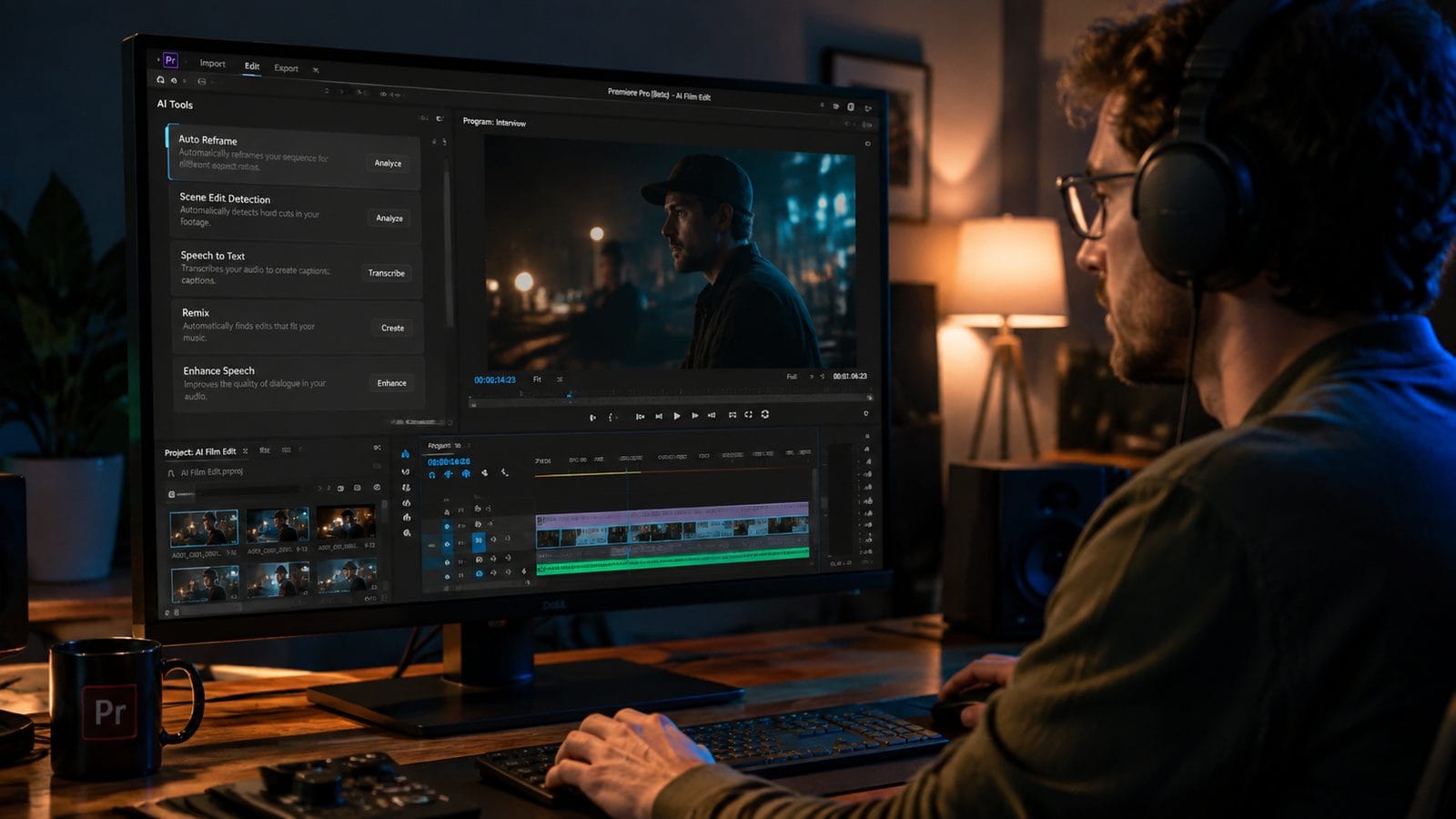Select the Zoom tool at tools strip bottom
This screenshot has height=819, width=1456.
pyautogui.click(x=407, y=533)
